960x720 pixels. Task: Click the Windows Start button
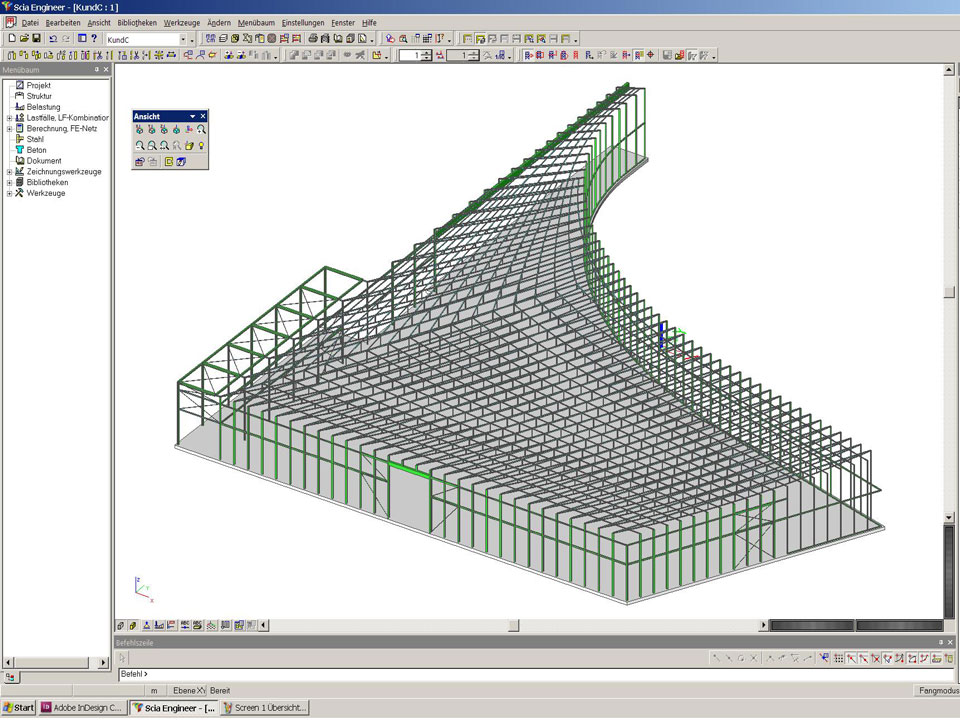pyautogui.click(x=18, y=708)
